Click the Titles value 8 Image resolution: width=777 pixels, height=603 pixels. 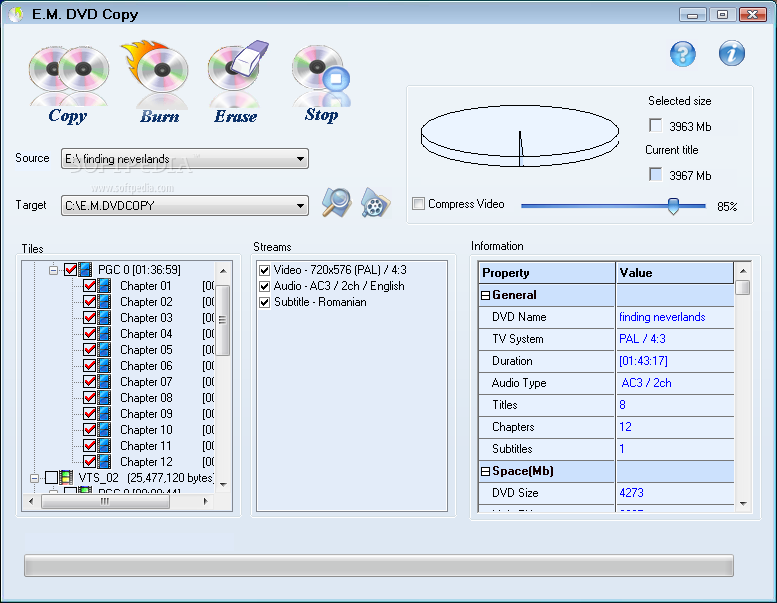622,405
